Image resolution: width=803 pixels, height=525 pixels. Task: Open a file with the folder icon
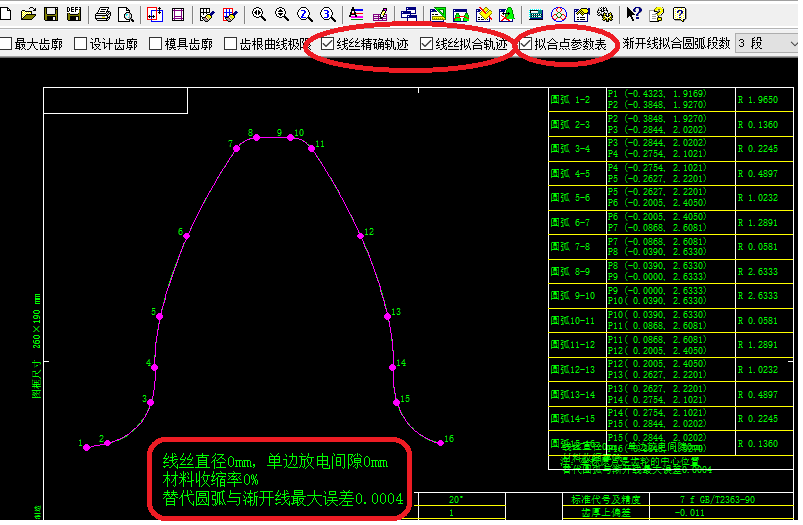(28, 14)
